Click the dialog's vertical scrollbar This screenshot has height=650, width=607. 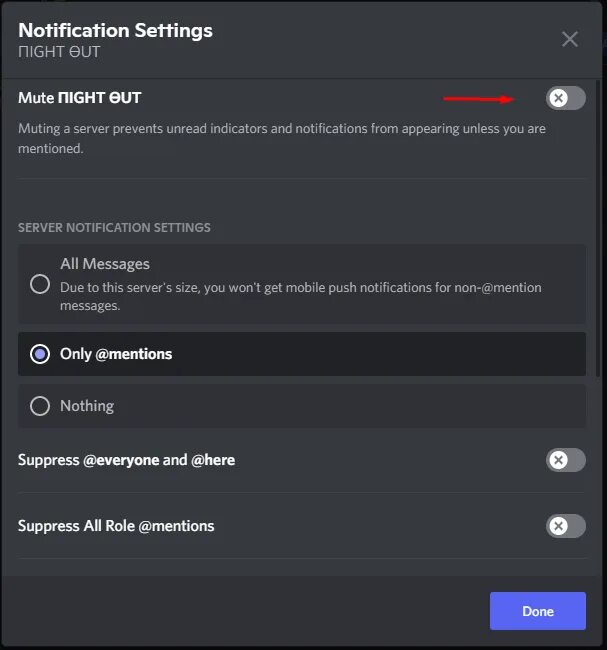point(598,228)
